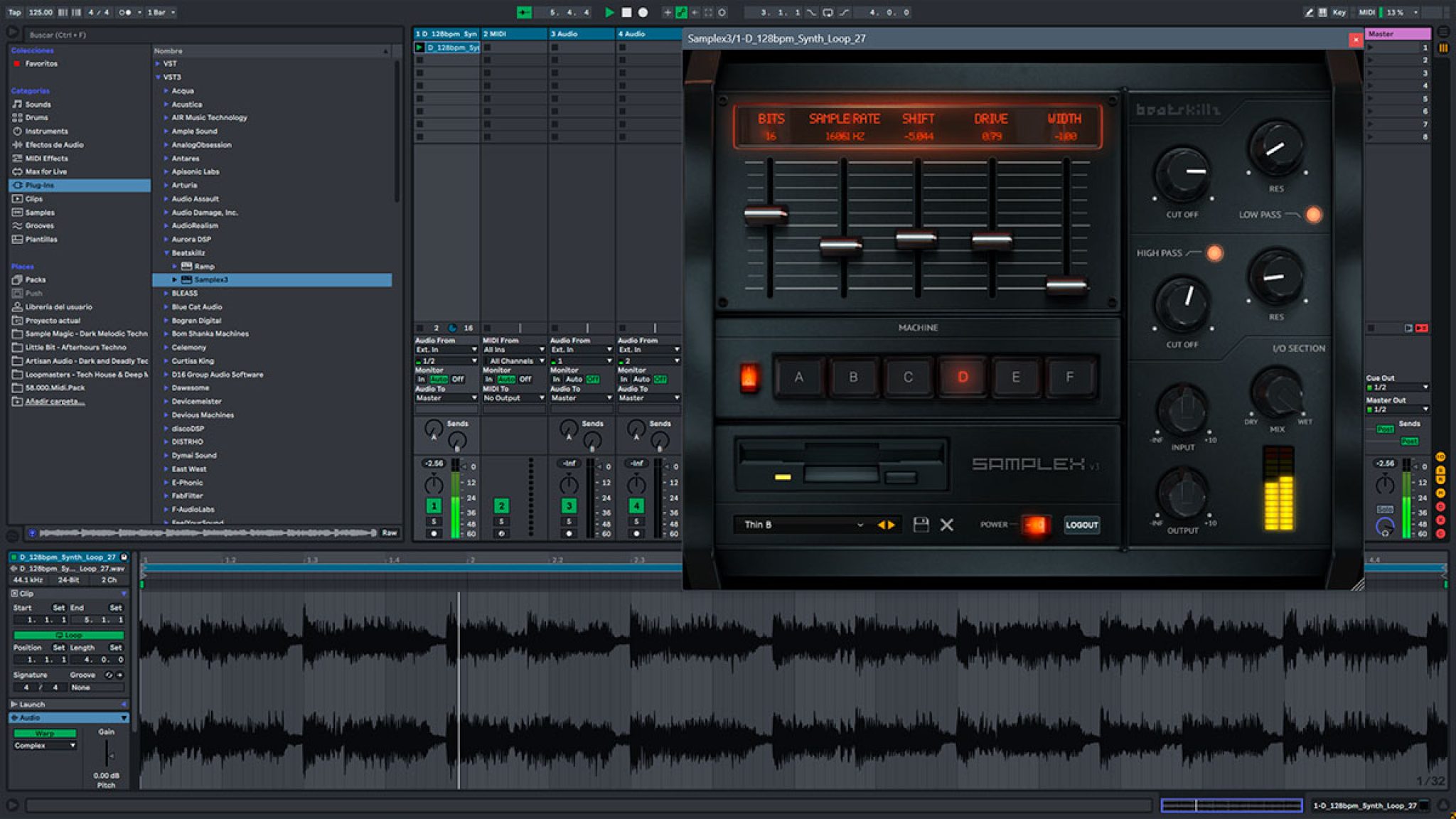Viewport: 1456px width, 819px height.
Task: Save preset with floppy disk icon
Action: click(921, 525)
